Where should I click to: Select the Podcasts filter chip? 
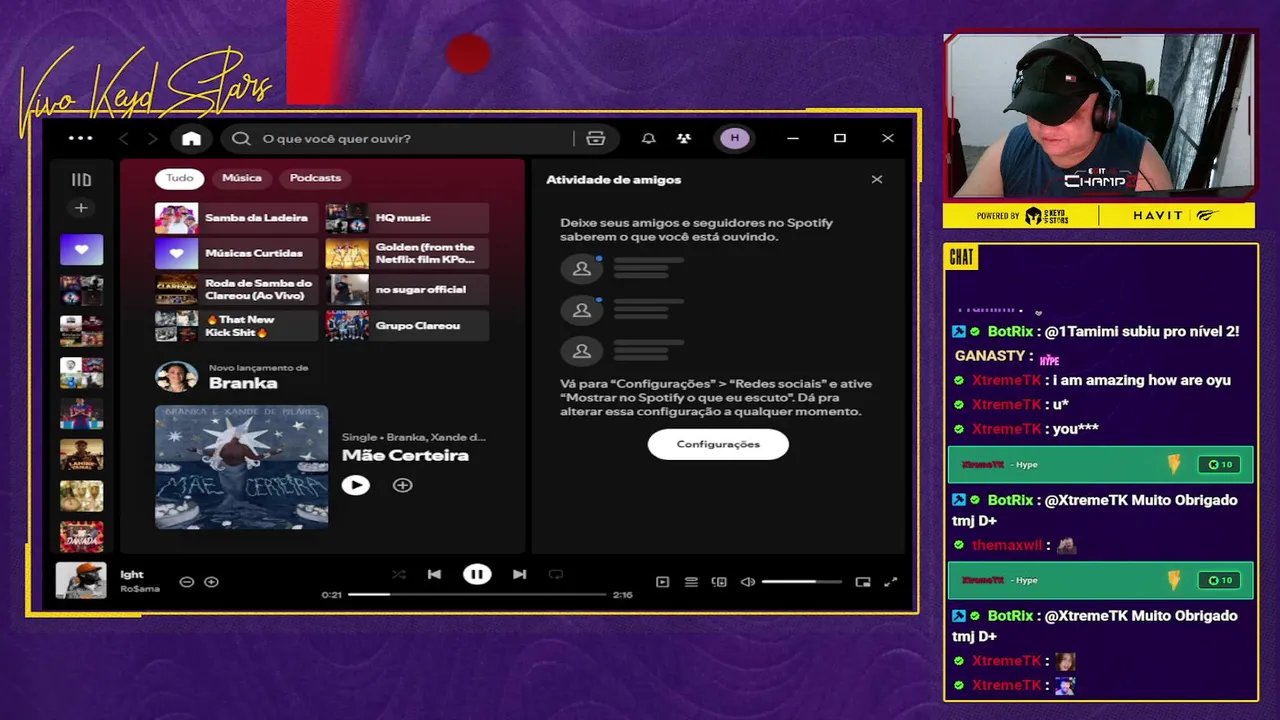tap(315, 178)
